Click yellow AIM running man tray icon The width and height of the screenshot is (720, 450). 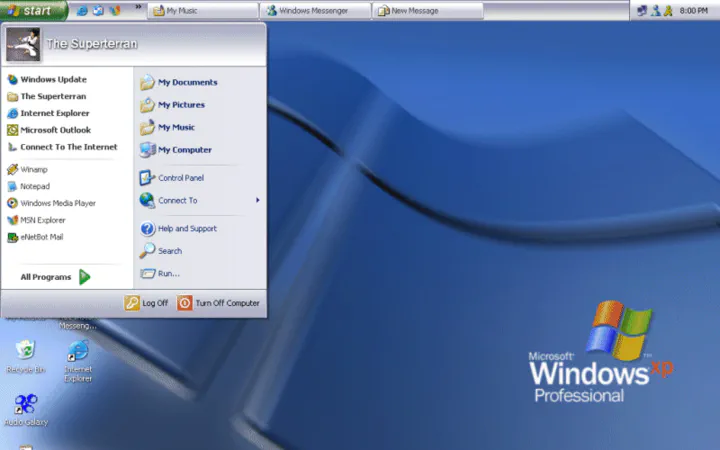(x=668, y=11)
